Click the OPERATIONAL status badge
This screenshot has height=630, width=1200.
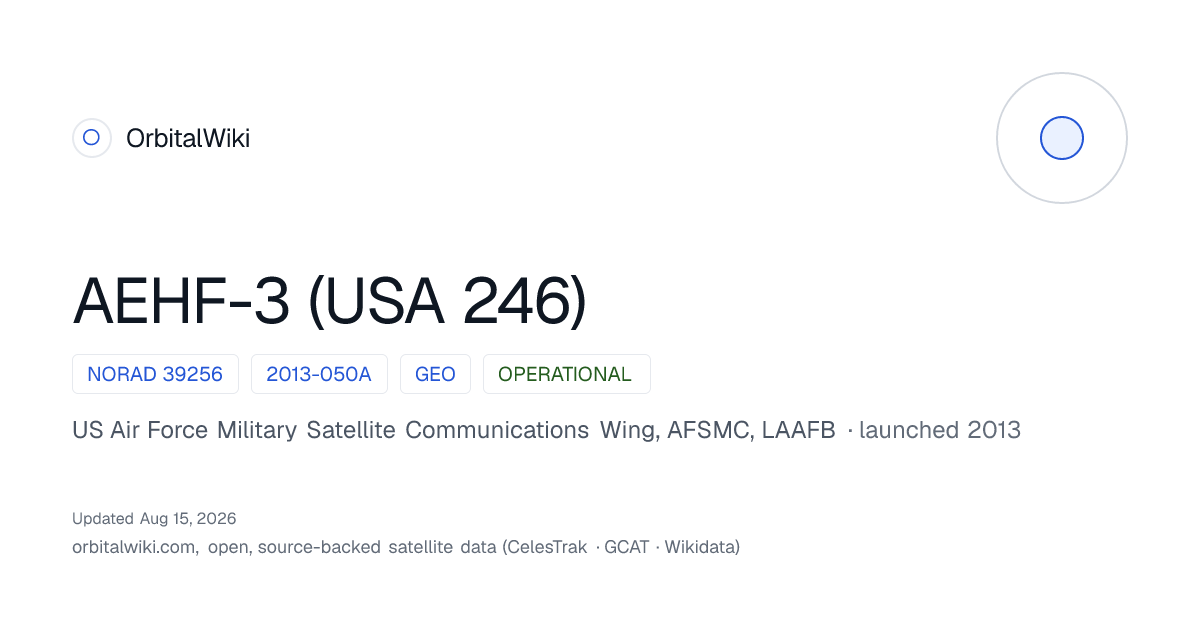point(566,374)
